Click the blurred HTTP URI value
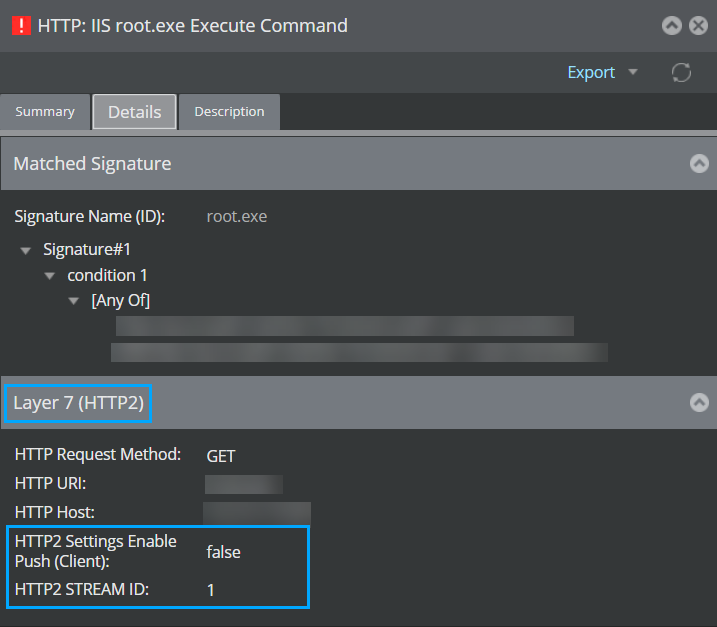 244,485
